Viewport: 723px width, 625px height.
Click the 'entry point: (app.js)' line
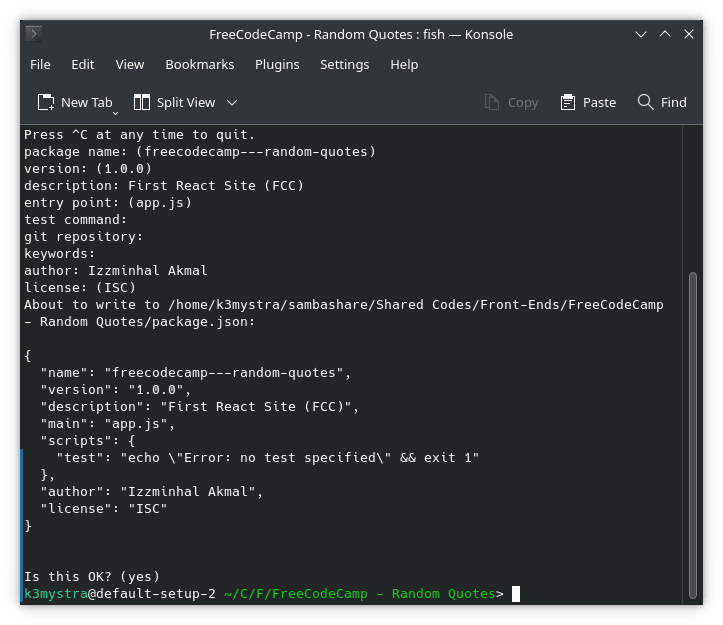(108, 202)
